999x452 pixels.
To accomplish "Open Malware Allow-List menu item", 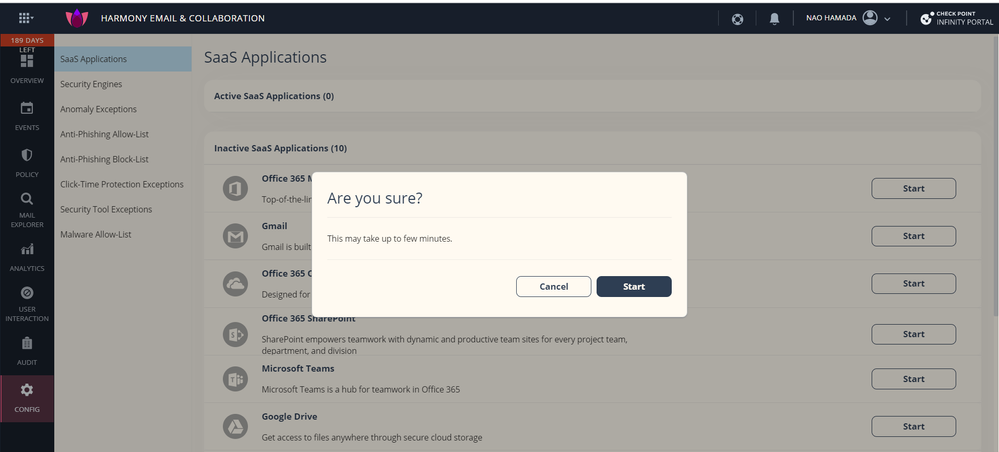I will pyautogui.click(x=96, y=235).
